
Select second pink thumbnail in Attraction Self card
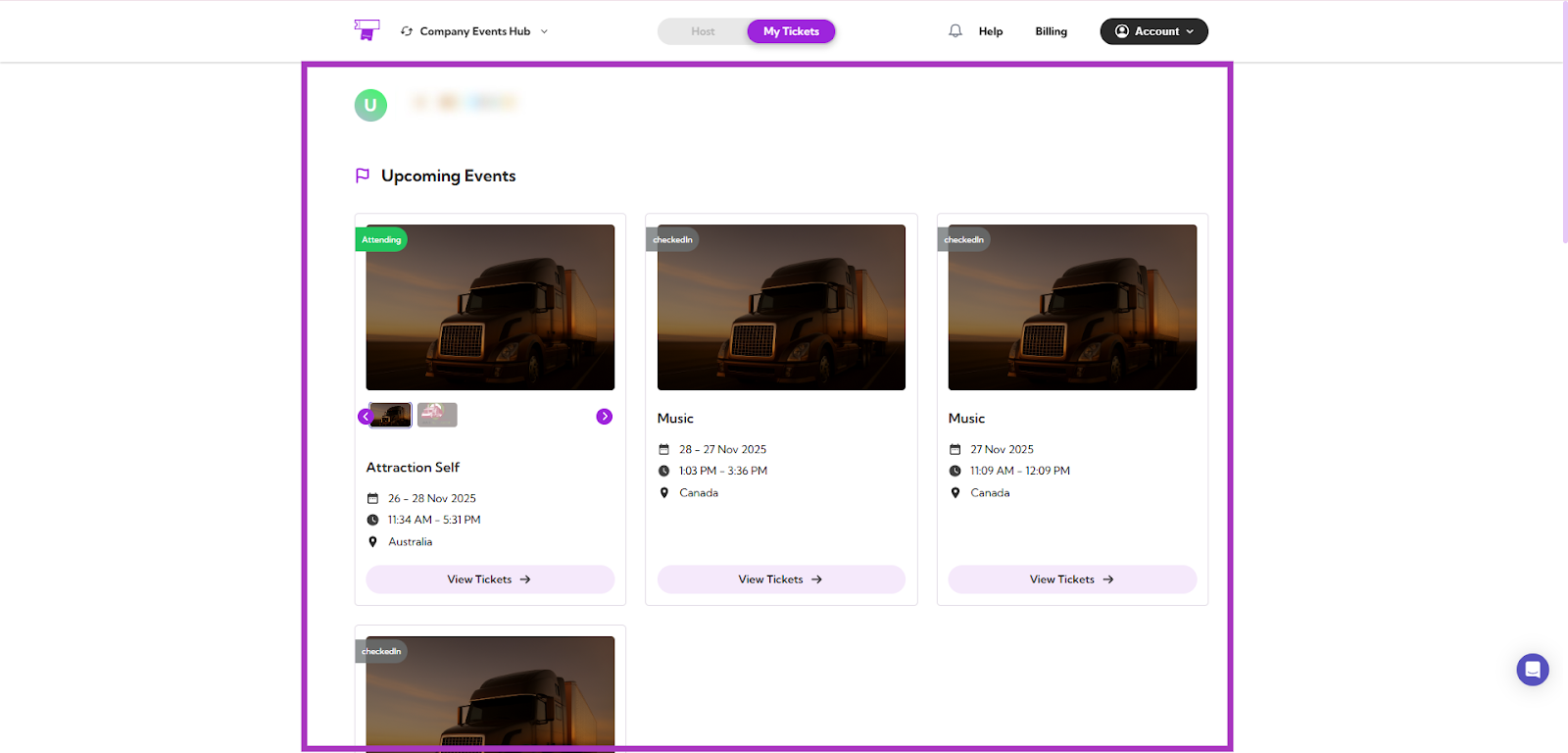tap(437, 415)
